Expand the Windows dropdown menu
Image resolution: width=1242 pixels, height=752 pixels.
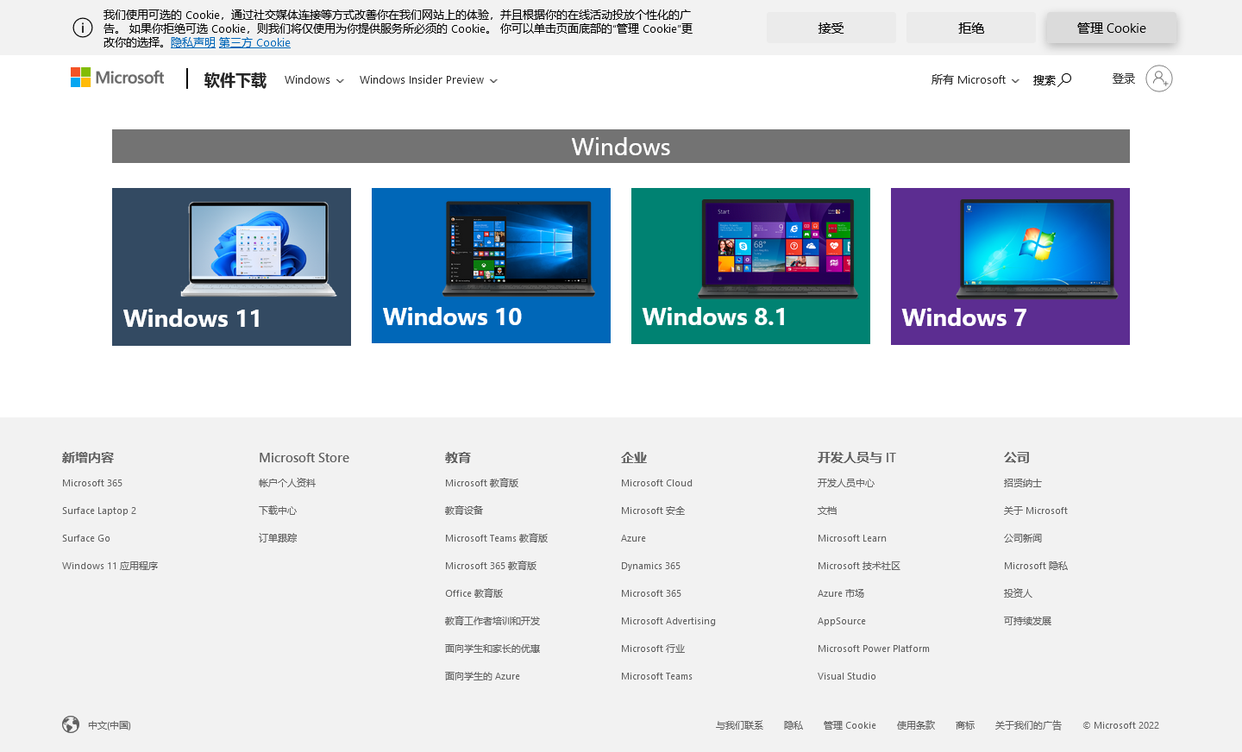pyautogui.click(x=314, y=80)
